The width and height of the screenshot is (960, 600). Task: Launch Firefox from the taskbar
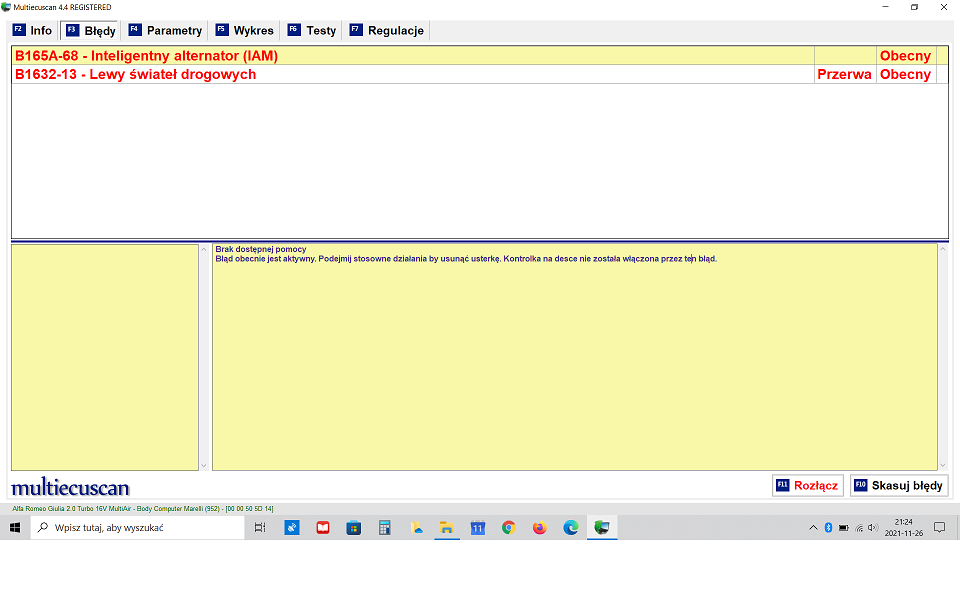[x=539, y=528]
